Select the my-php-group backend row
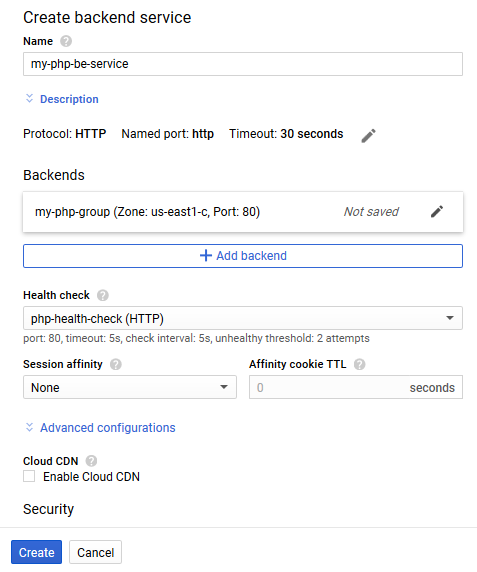This screenshot has height=572, width=477. pos(243,212)
